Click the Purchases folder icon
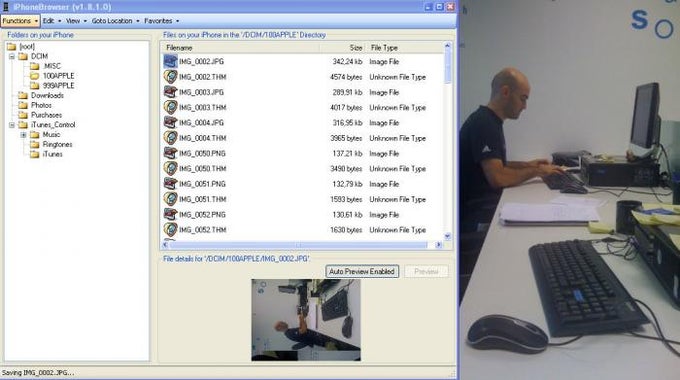This screenshot has height=380, width=680. click(23, 115)
